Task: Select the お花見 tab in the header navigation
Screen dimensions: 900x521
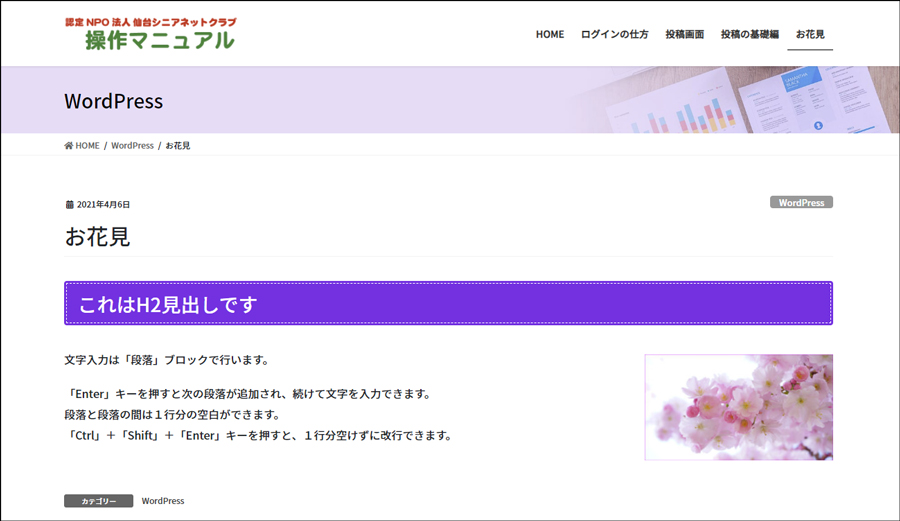Action: click(x=810, y=35)
